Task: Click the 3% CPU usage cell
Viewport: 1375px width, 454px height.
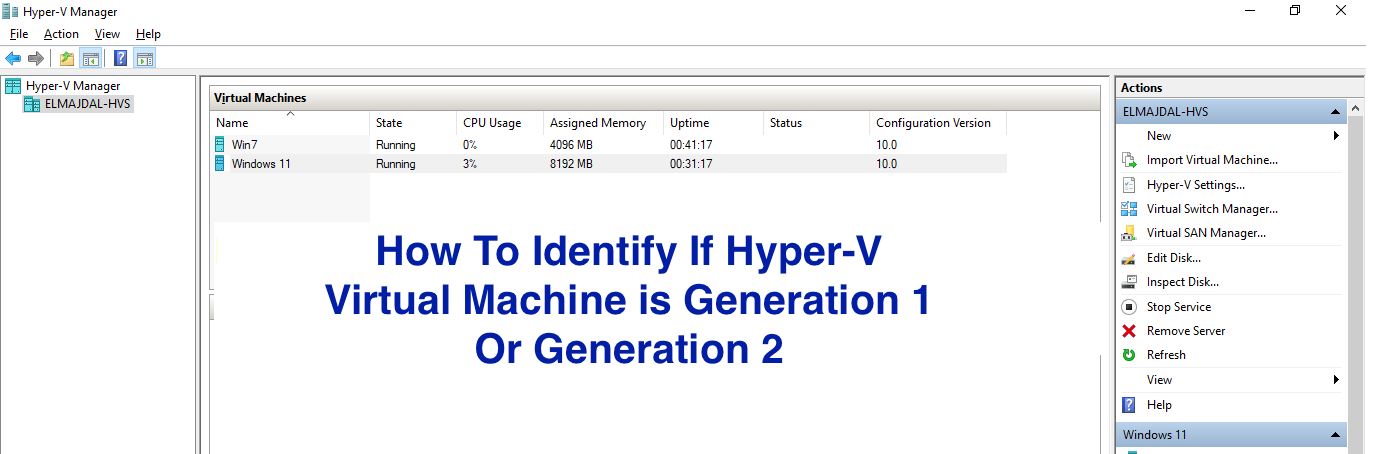Action: [x=470, y=164]
